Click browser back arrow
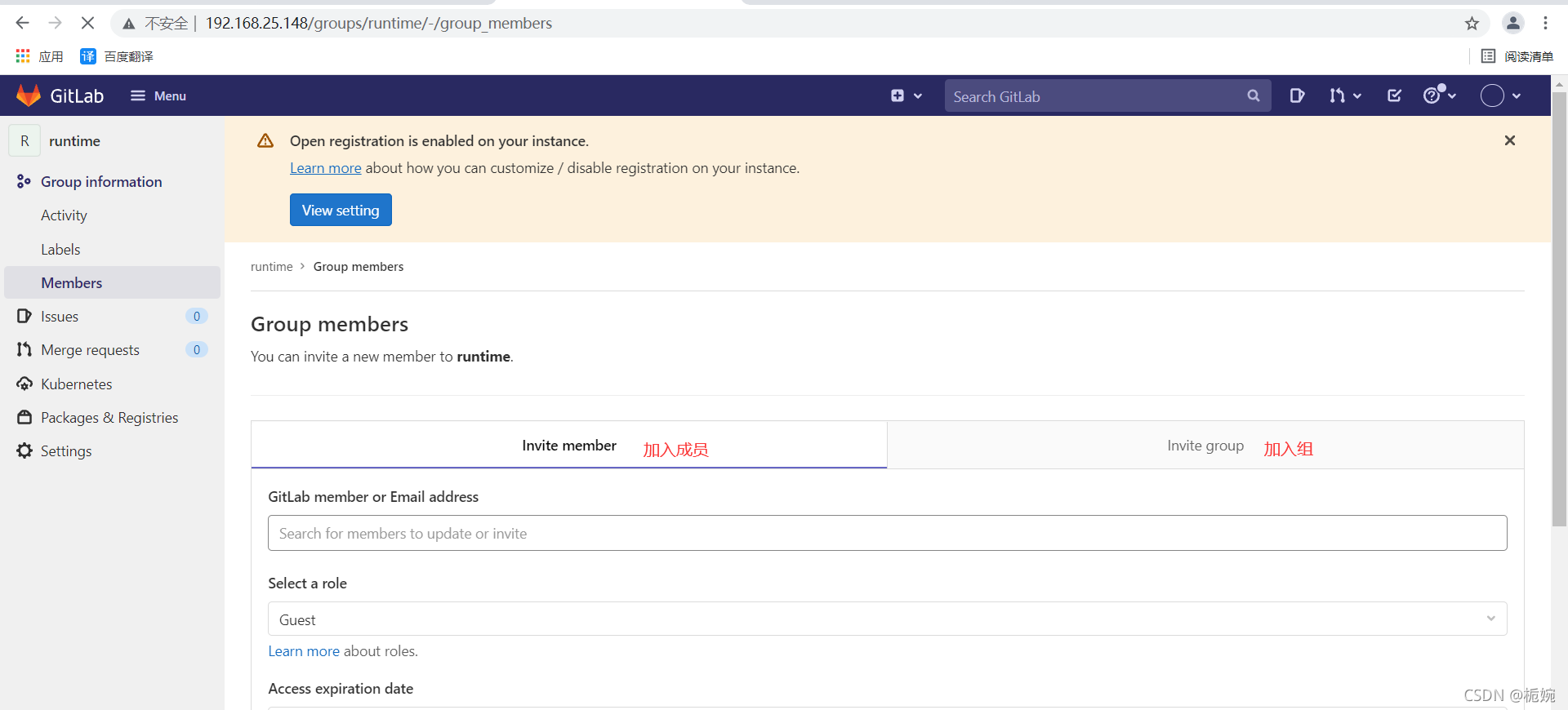This screenshot has width=1568, height=710. pos(23,23)
